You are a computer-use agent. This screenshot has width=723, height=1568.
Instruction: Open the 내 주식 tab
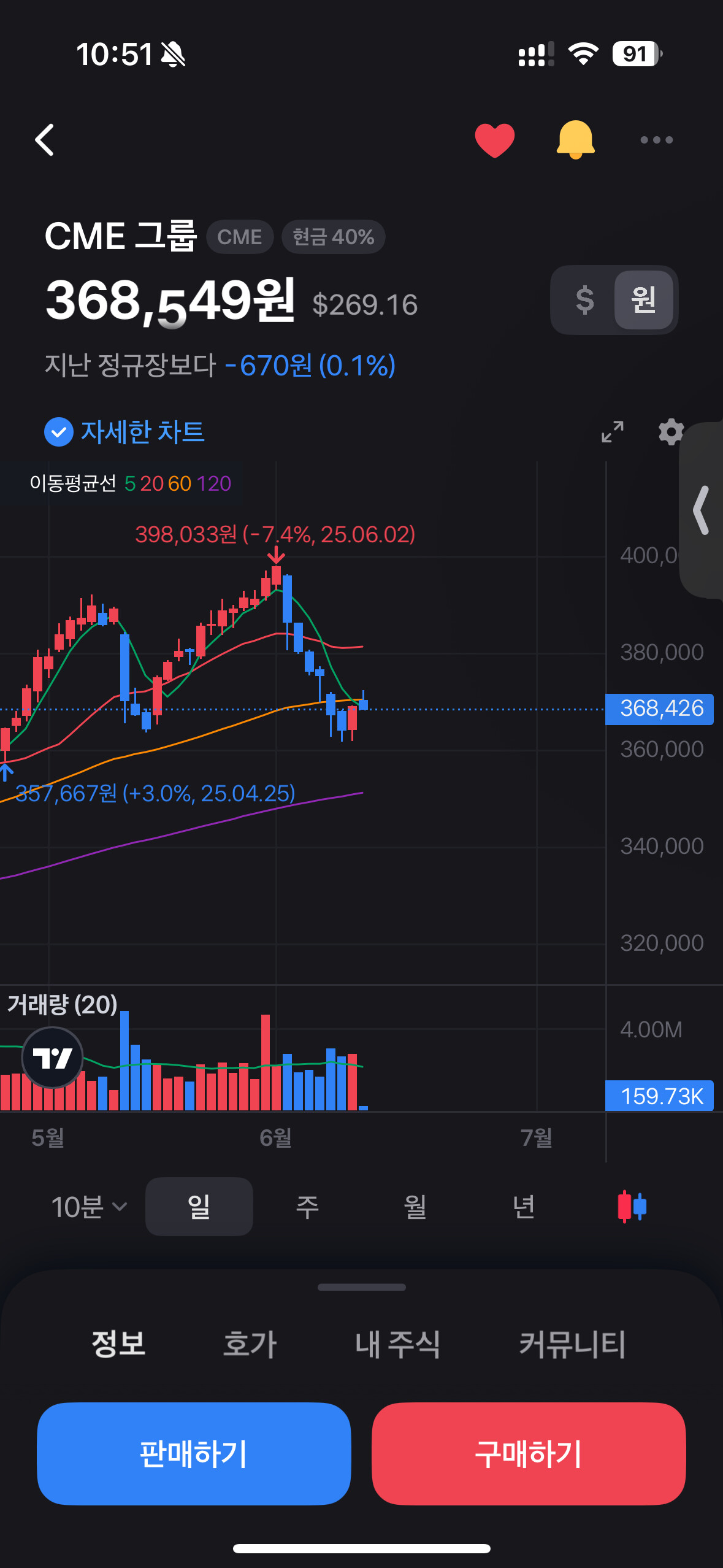click(398, 1343)
